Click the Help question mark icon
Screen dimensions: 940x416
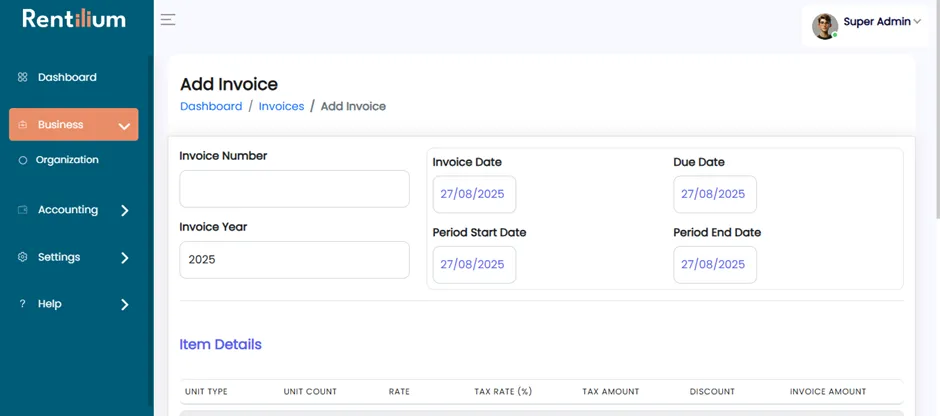[x=23, y=304]
